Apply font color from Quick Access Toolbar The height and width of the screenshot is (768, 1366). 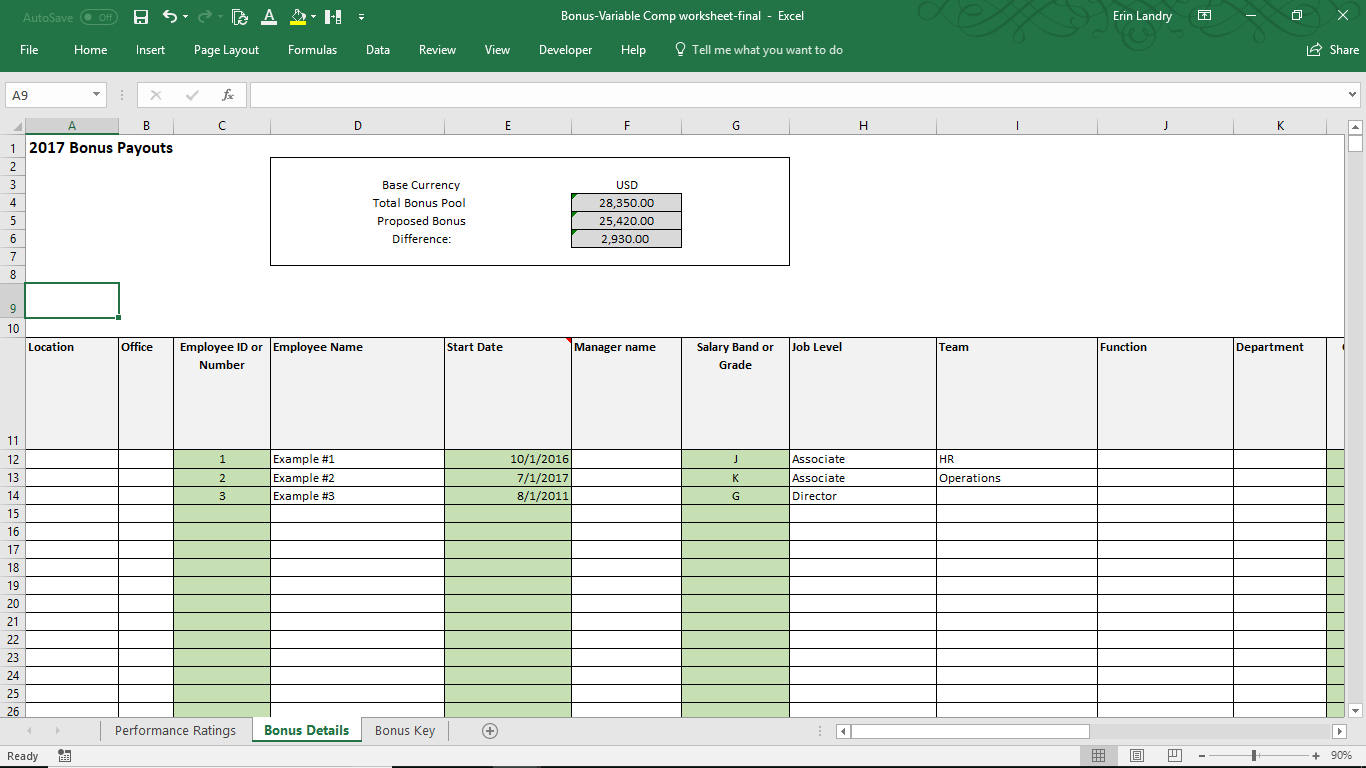click(x=269, y=16)
